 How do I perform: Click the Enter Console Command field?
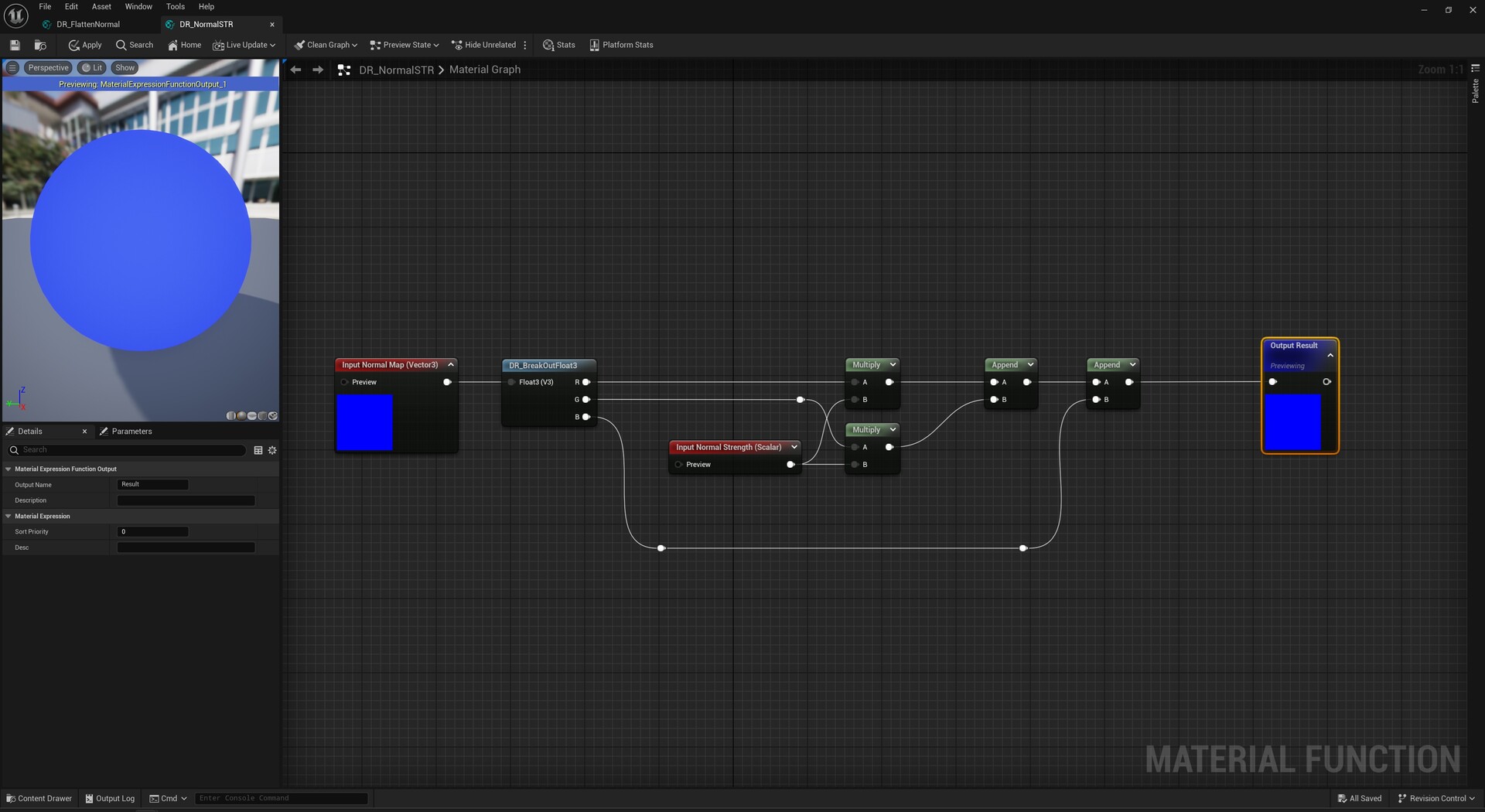coord(281,798)
